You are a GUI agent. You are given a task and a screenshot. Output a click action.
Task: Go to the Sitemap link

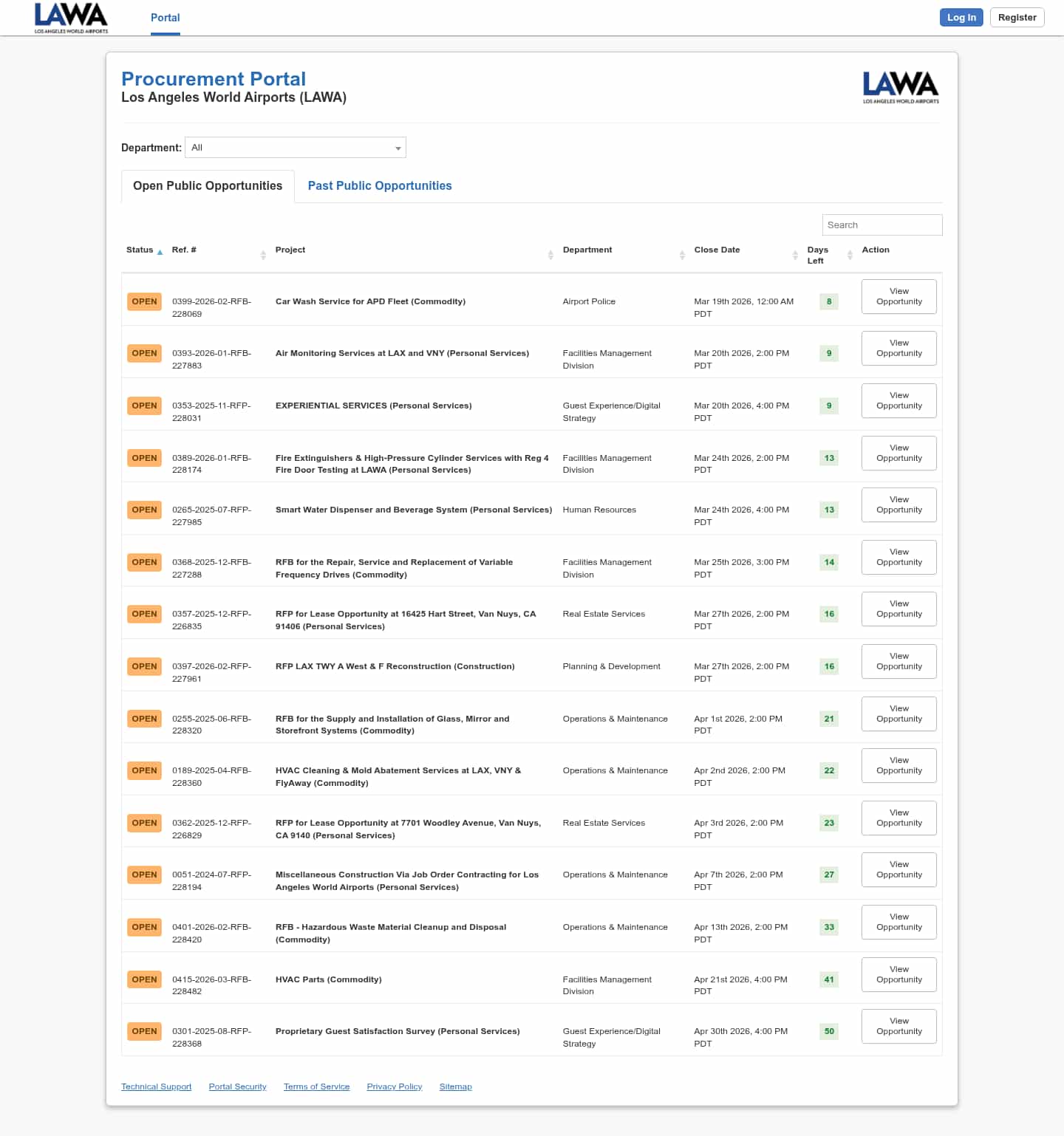455,1087
